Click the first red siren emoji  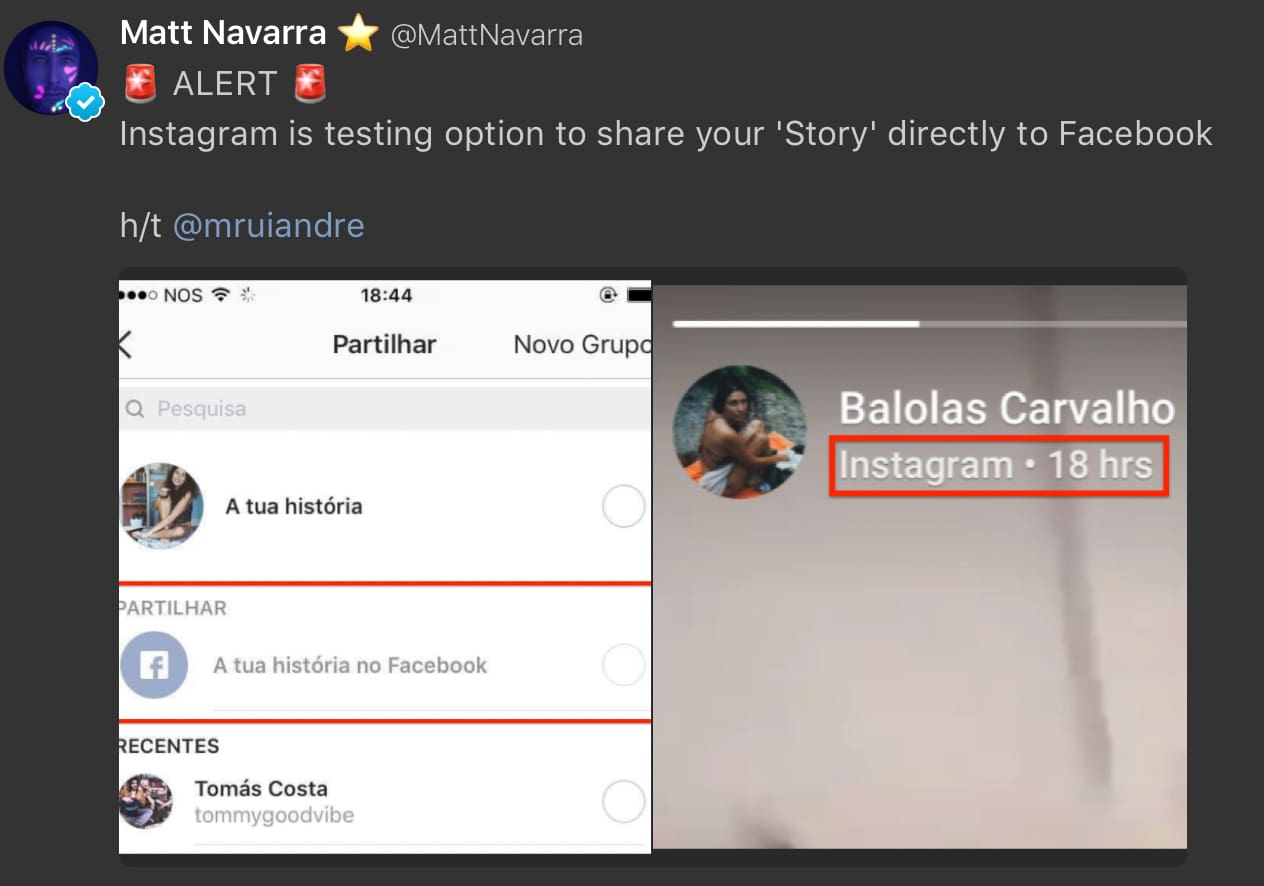[x=141, y=84]
